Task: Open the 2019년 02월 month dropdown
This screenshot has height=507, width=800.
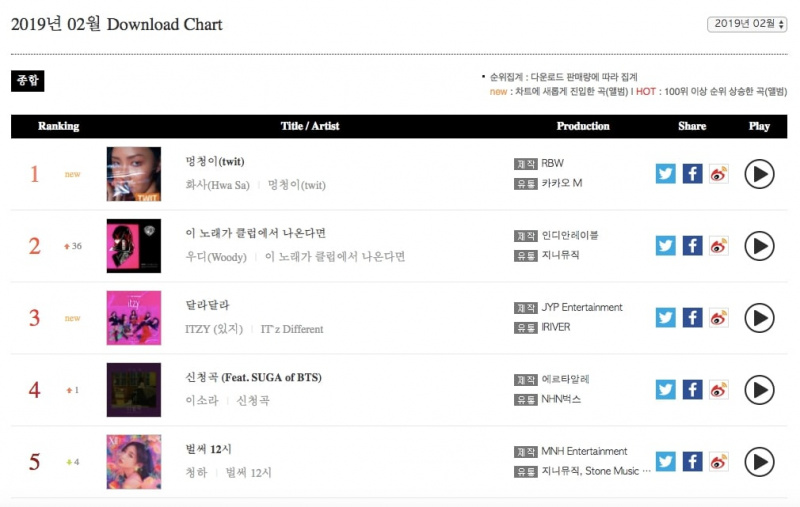Action: (x=747, y=24)
